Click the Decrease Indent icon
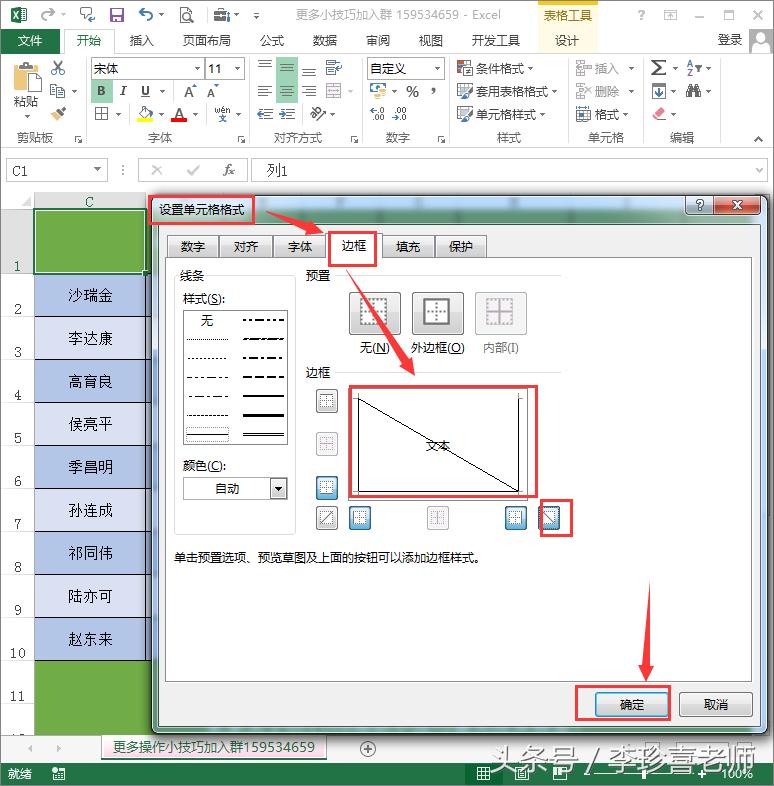 [x=265, y=114]
